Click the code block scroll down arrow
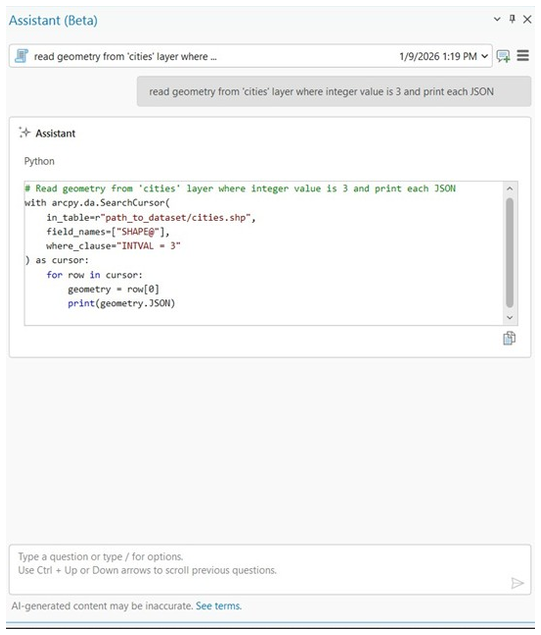The image size is (541, 635). point(510,318)
